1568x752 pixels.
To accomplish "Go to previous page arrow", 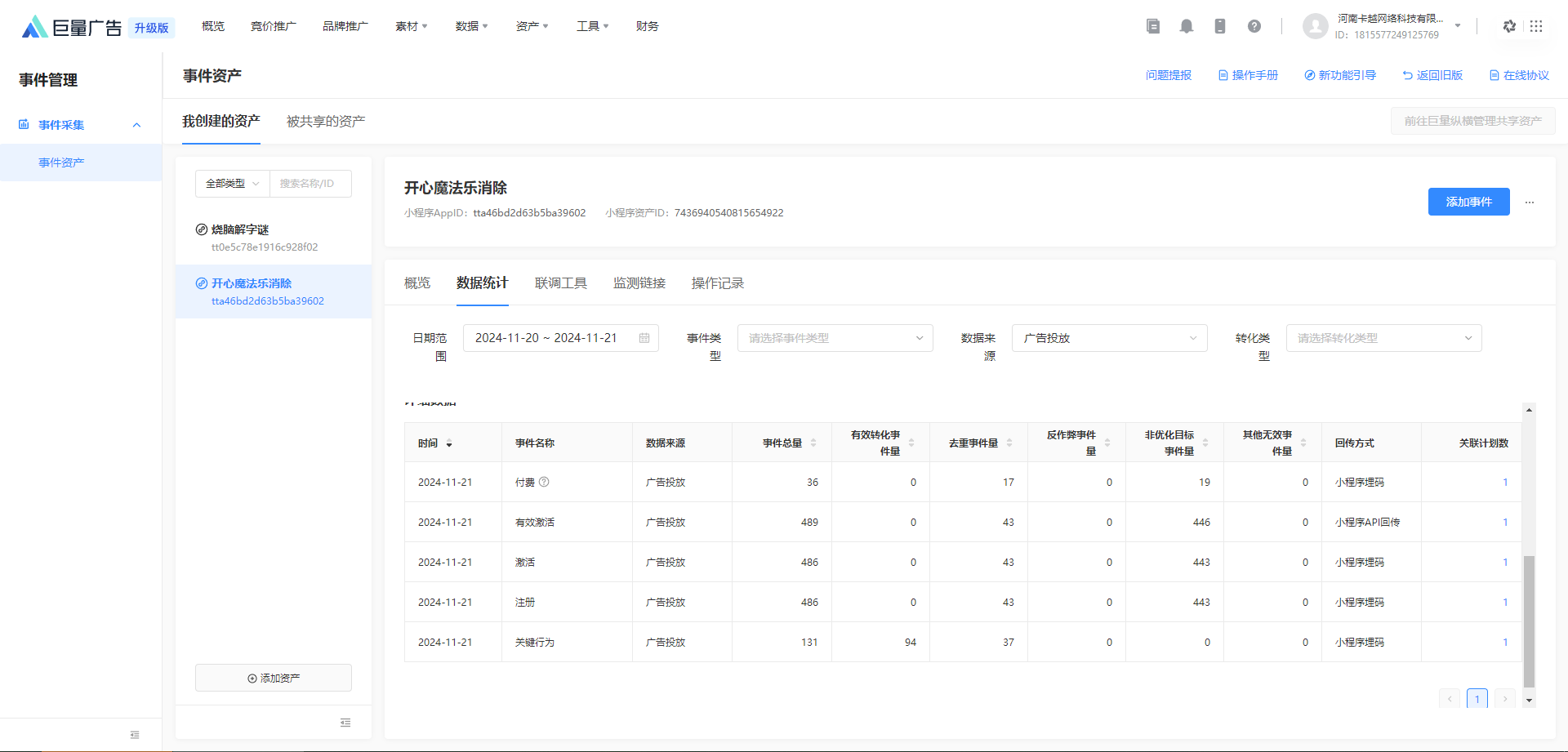I will pyautogui.click(x=1450, y=699).
